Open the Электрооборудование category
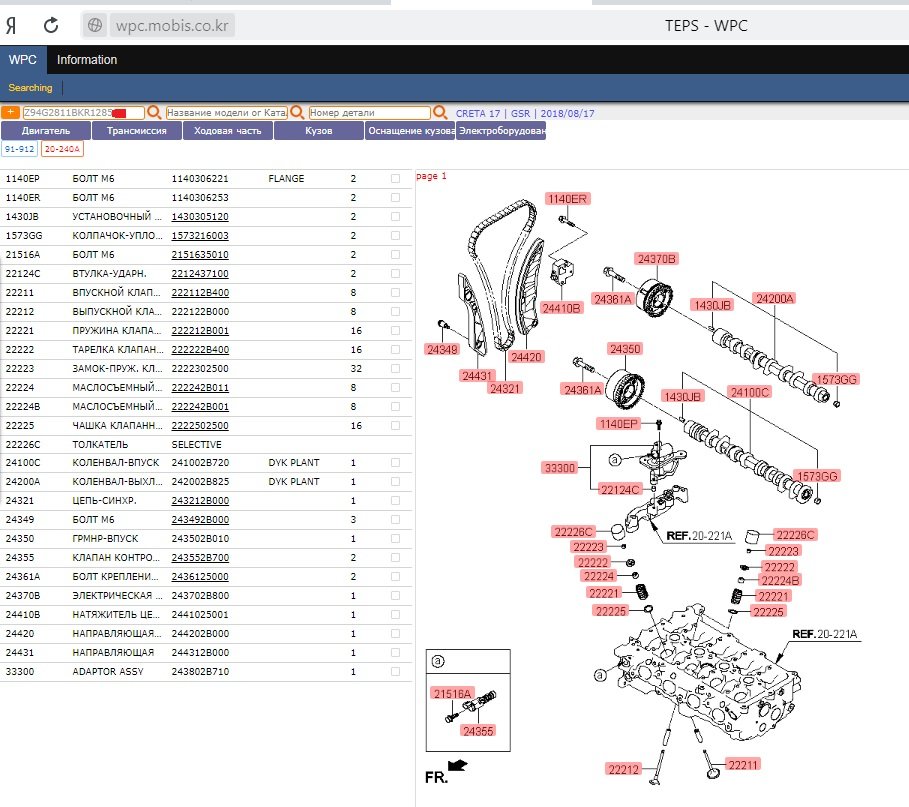This screenshot has width=909, height=807. tap(501, 131)
